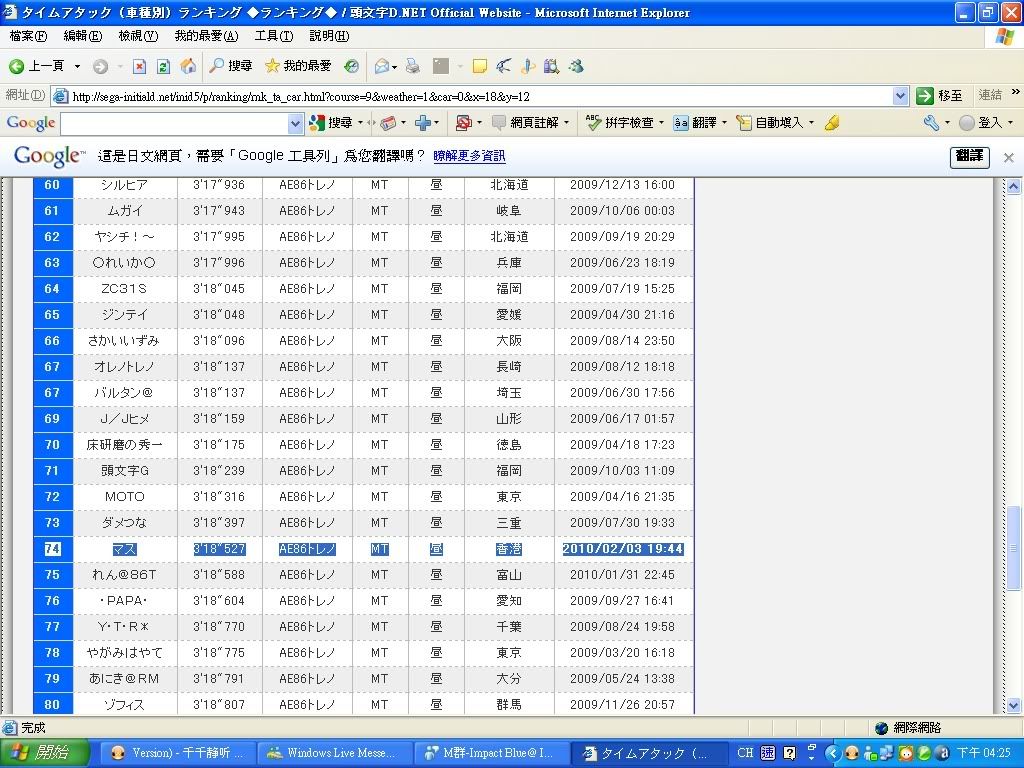
Task: Expand the Google search box dropdown
Action: click(295, 123)
